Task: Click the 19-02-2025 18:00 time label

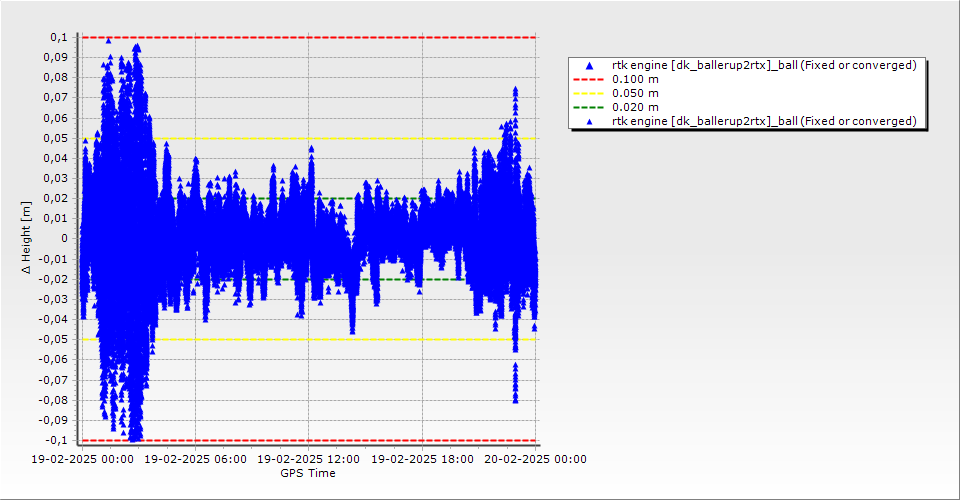Action: tap(422, 459)
